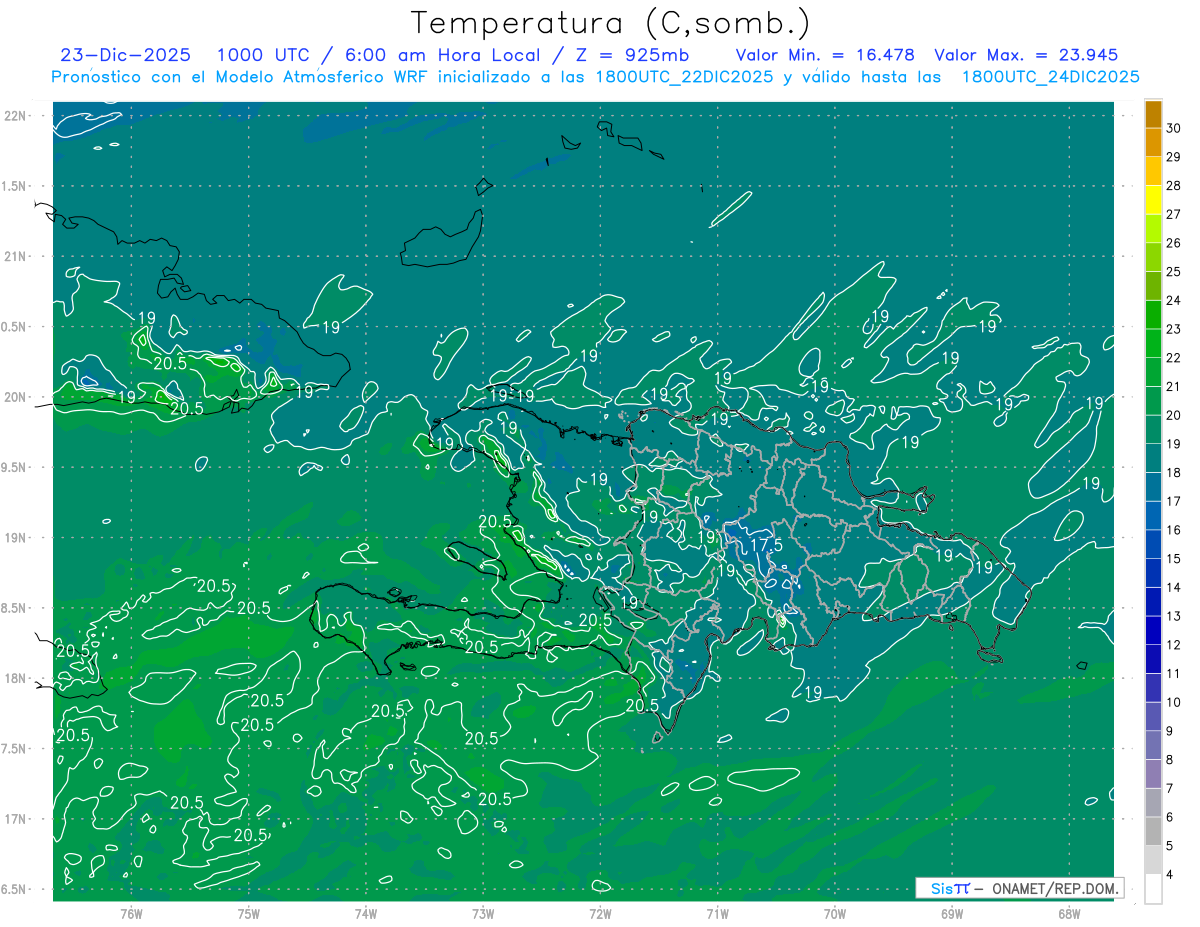Click the '10' value on the color scale
This screenshot has height=927, width=1200.
(1174, 702)
